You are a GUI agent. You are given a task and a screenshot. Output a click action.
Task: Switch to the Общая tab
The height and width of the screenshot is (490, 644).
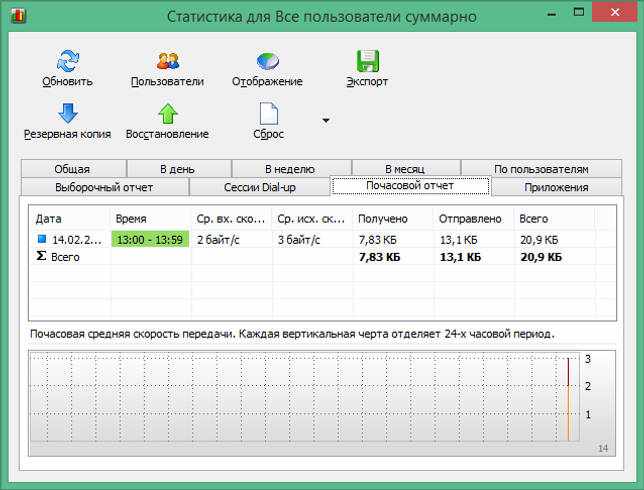click(x=74, y=169)
